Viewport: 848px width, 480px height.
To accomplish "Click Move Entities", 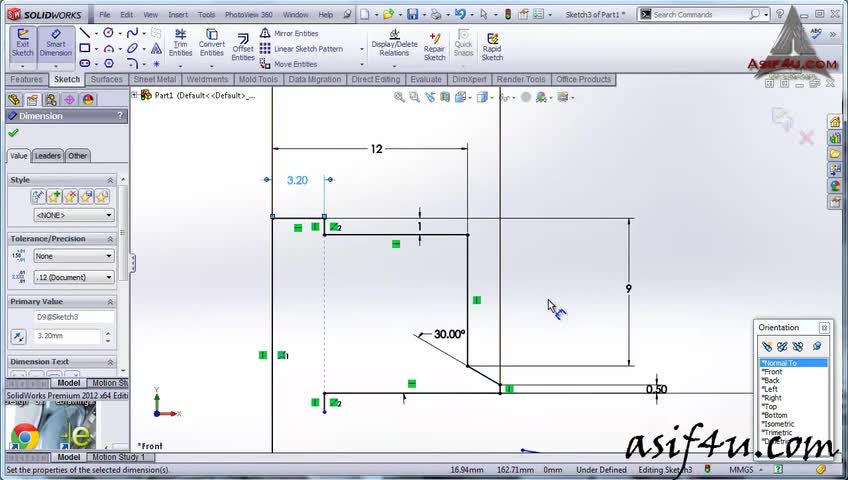I will (x=289, y=64).
